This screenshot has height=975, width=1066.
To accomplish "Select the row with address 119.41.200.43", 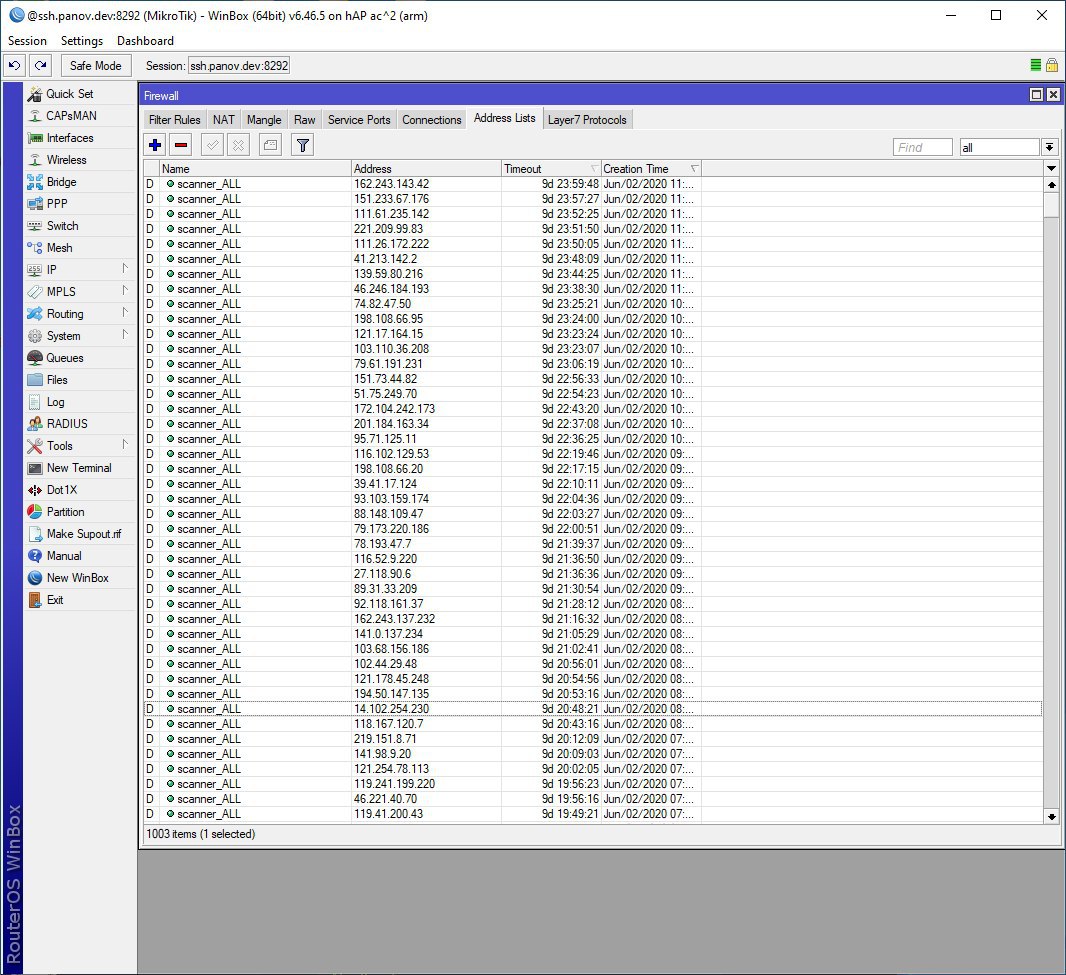I will (x=593, y=814).
